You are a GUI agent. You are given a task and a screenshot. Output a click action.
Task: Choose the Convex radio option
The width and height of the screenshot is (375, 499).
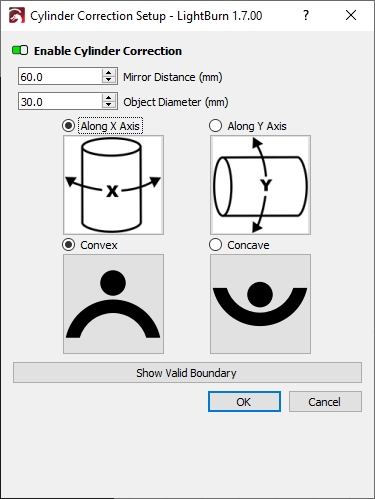(69, 245)
